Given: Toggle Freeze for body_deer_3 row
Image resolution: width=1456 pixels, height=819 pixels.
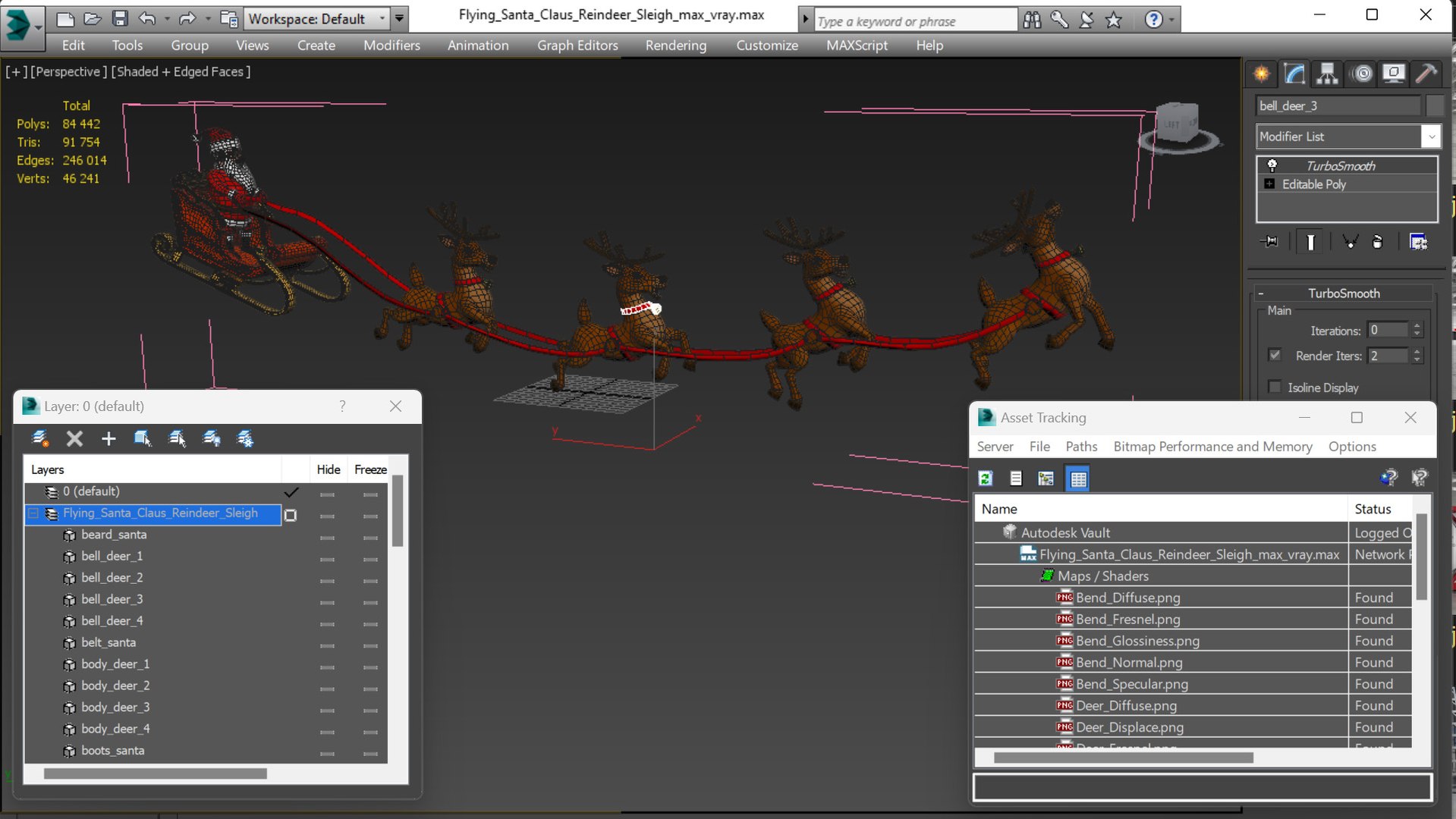Looking at the screenshot, I should [370, 710].
